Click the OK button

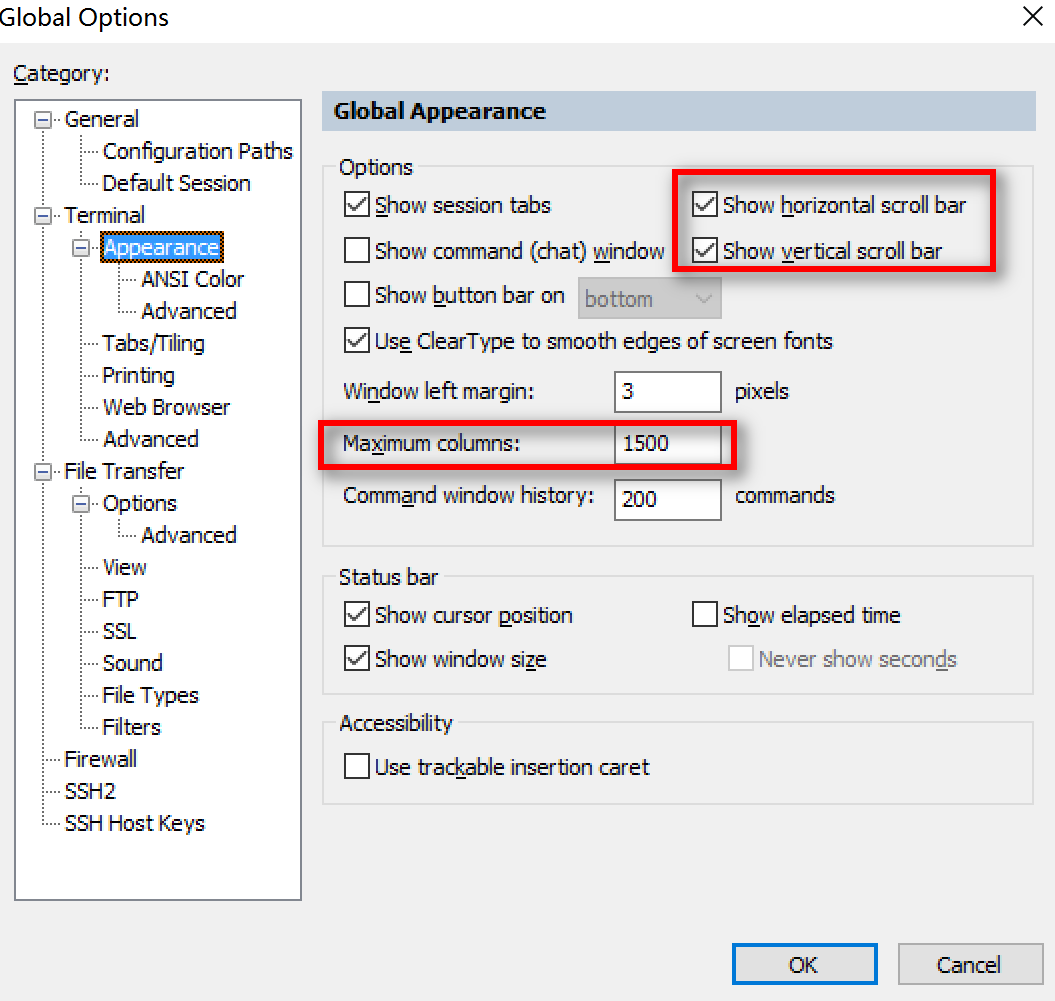[804, 965]
